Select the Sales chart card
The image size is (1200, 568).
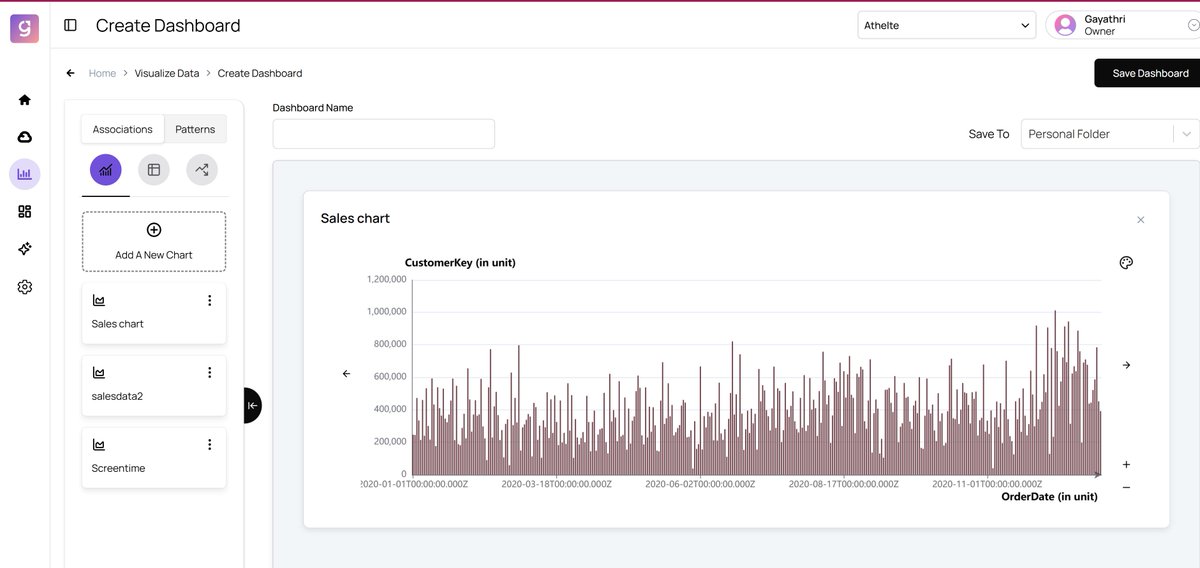[154, 313]
